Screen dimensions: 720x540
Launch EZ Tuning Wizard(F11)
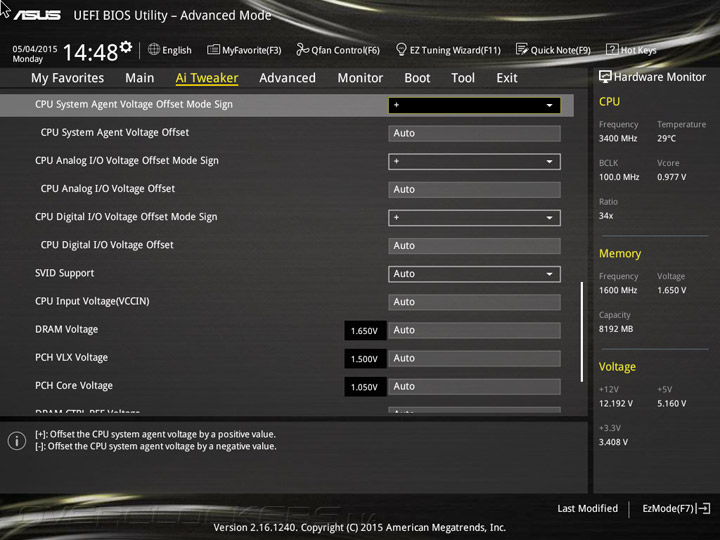point(448,50)
